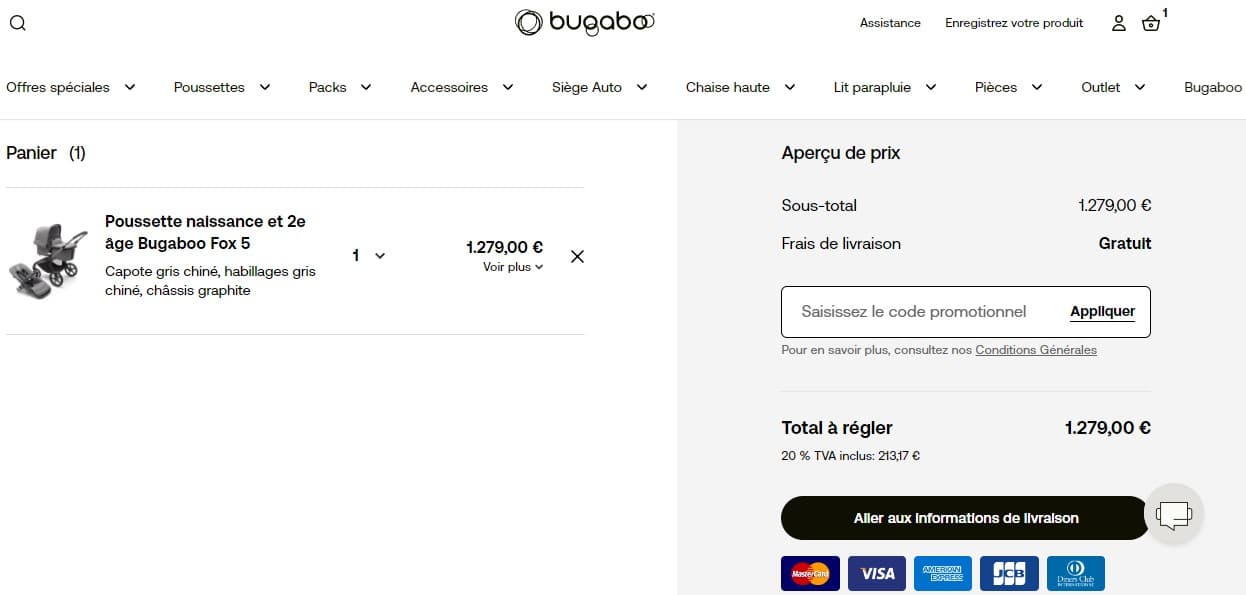
Task: Expand the Voir plus price details
Action: point(512,266)
